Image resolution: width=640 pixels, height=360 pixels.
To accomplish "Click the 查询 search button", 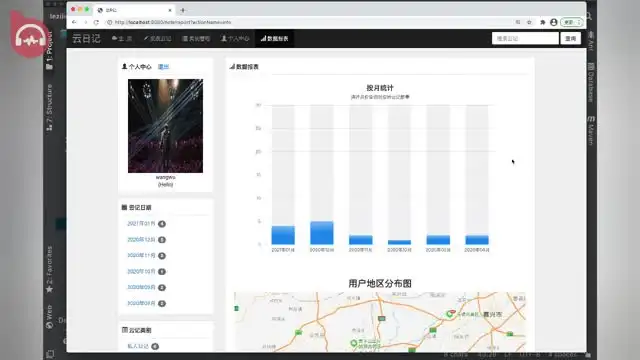I will 570,38.
